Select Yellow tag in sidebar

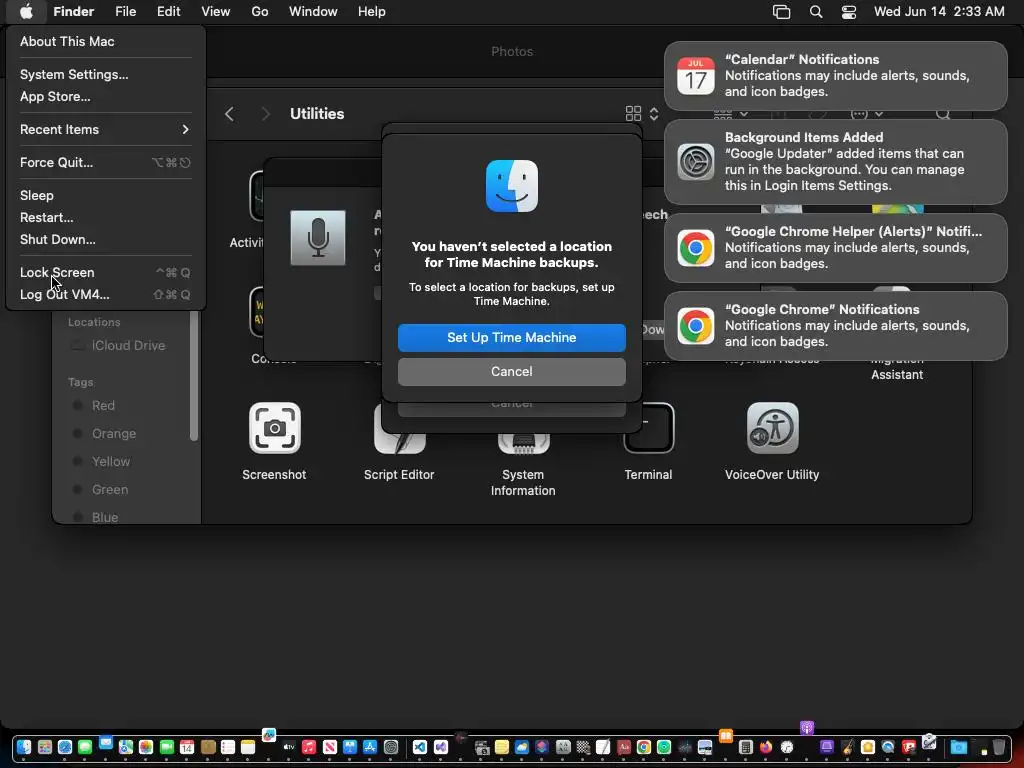point(111,462)
